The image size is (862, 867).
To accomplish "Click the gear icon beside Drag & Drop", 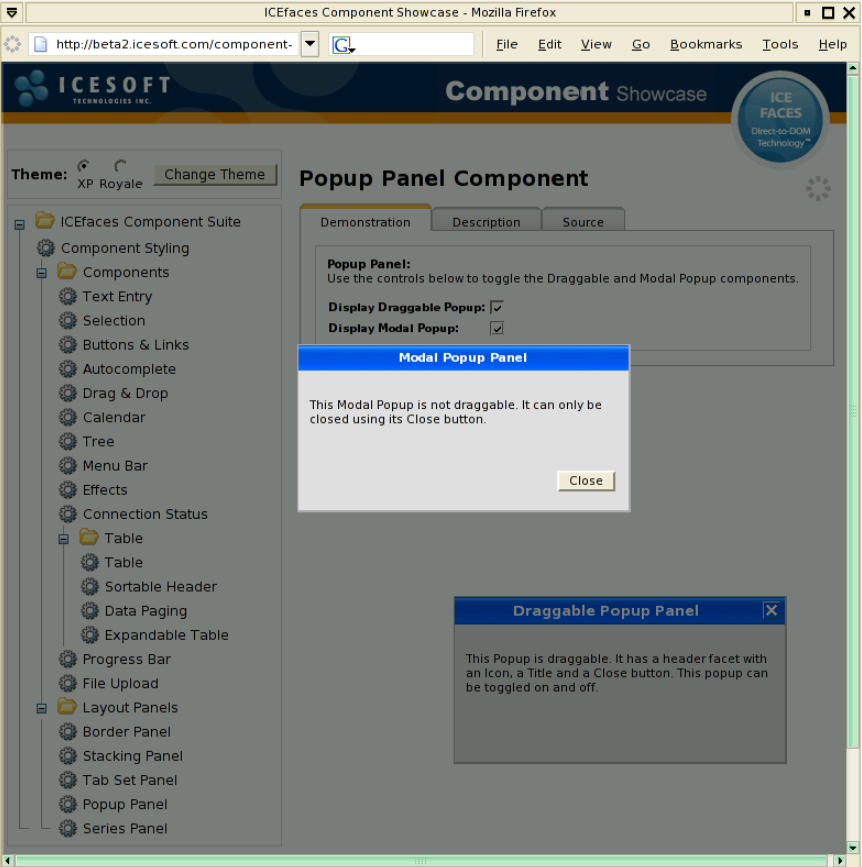I will (x=67, y=393).
